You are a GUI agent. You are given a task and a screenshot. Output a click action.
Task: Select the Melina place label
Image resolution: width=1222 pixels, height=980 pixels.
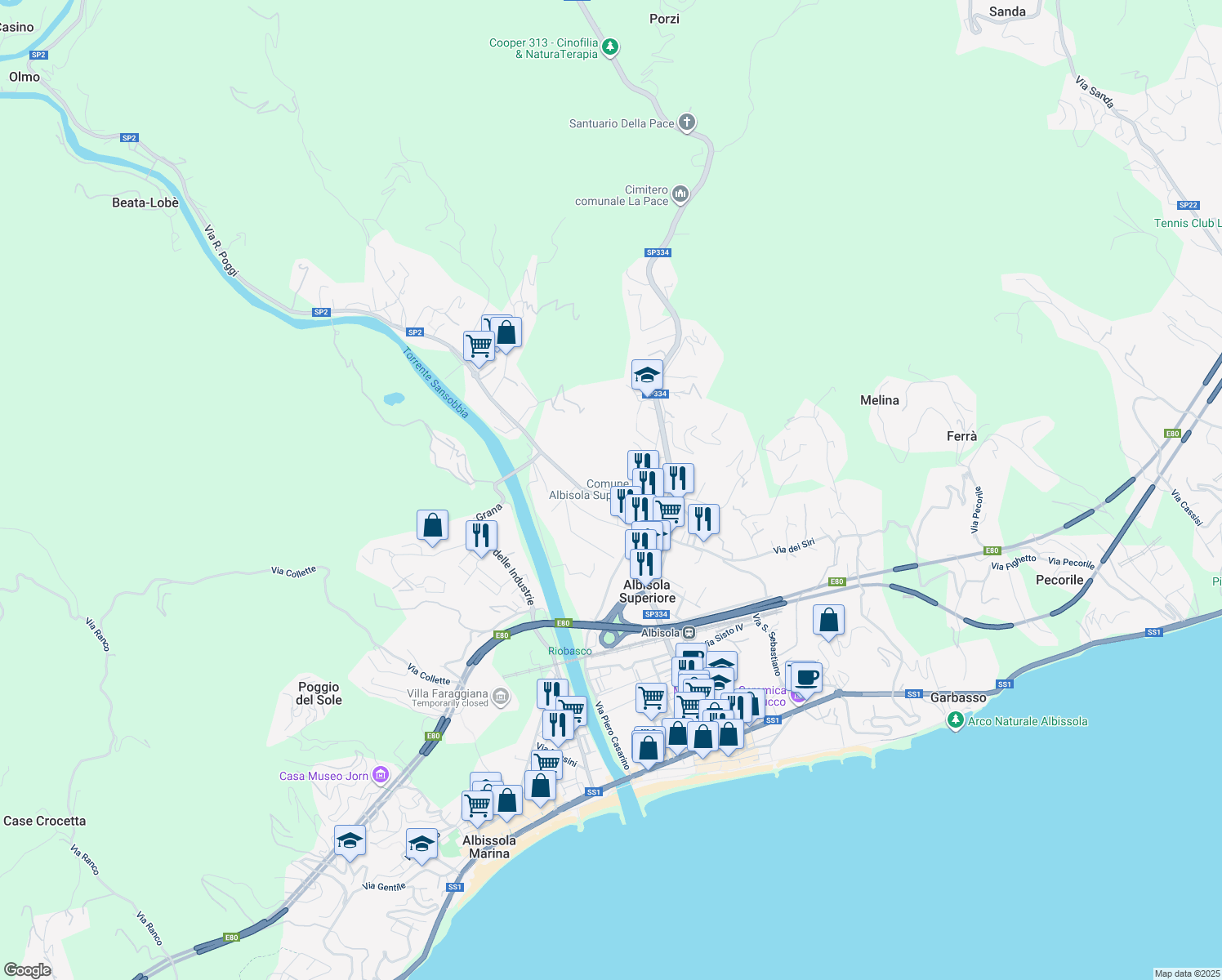coord(879,400)
